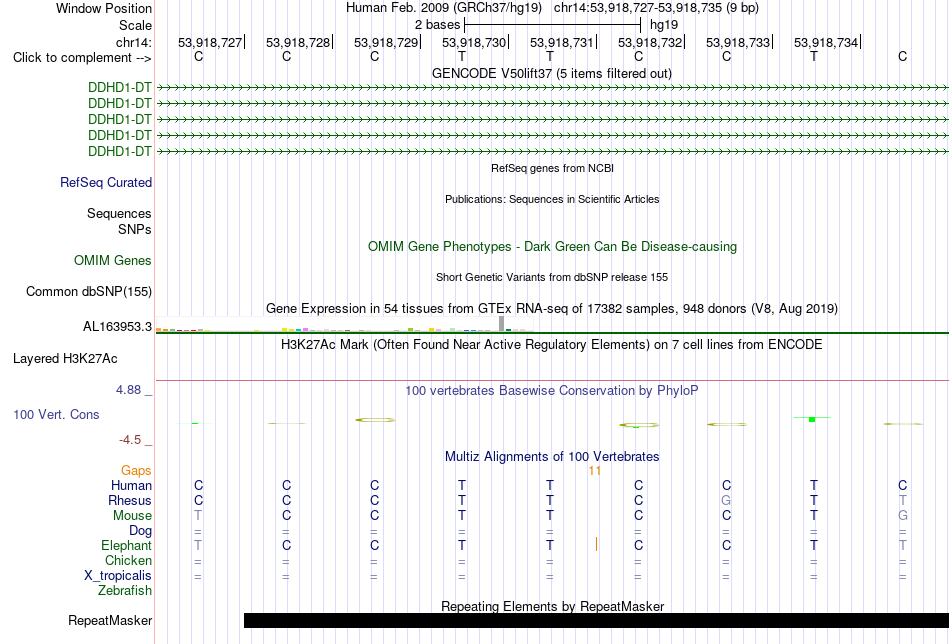Click the mismatched G in Rhesus row
This screenshot has height=644, width=950.
click(x=726, y=500)
